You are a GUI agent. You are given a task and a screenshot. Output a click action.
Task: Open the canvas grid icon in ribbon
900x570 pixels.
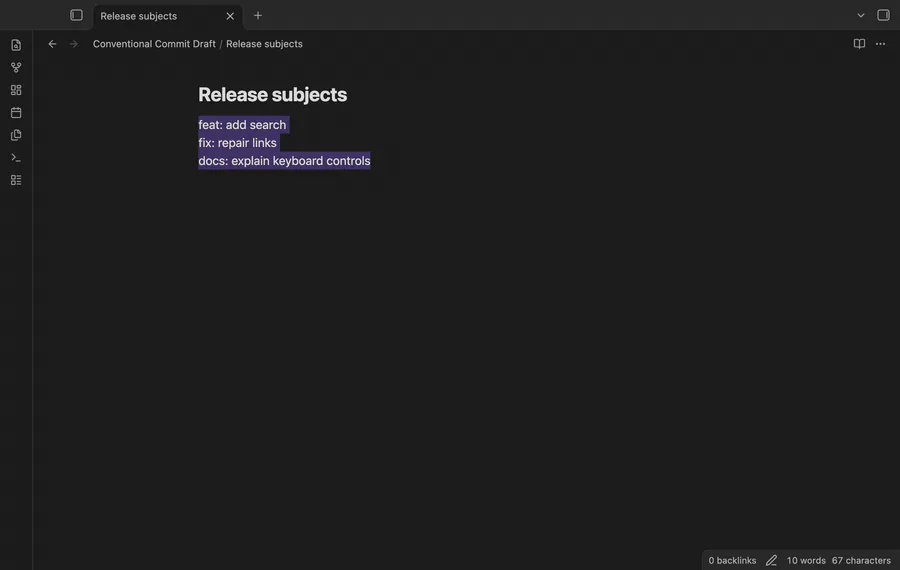tap(16, 90)
